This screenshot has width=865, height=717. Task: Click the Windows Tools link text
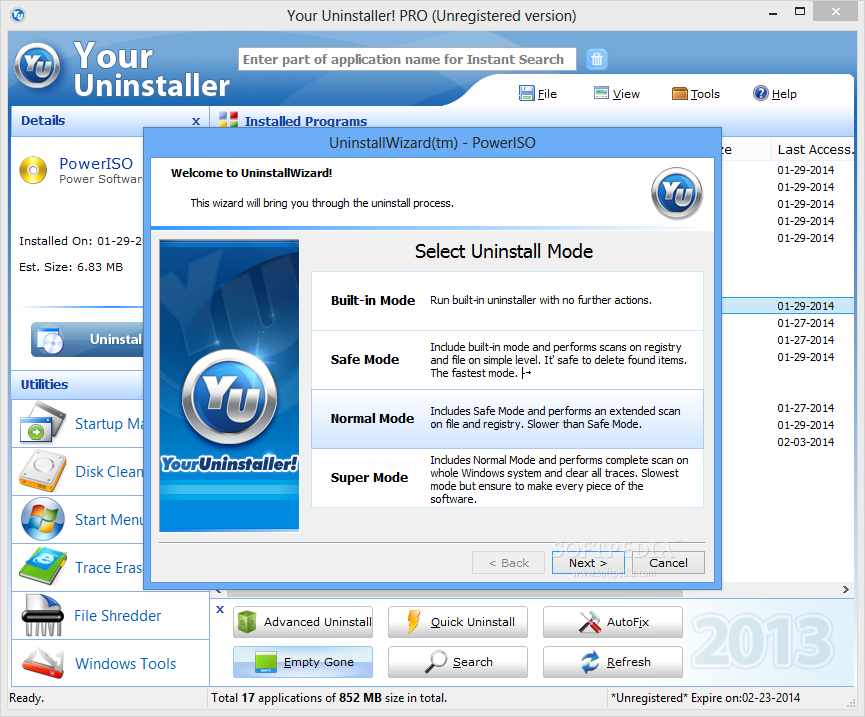point(125,664)
